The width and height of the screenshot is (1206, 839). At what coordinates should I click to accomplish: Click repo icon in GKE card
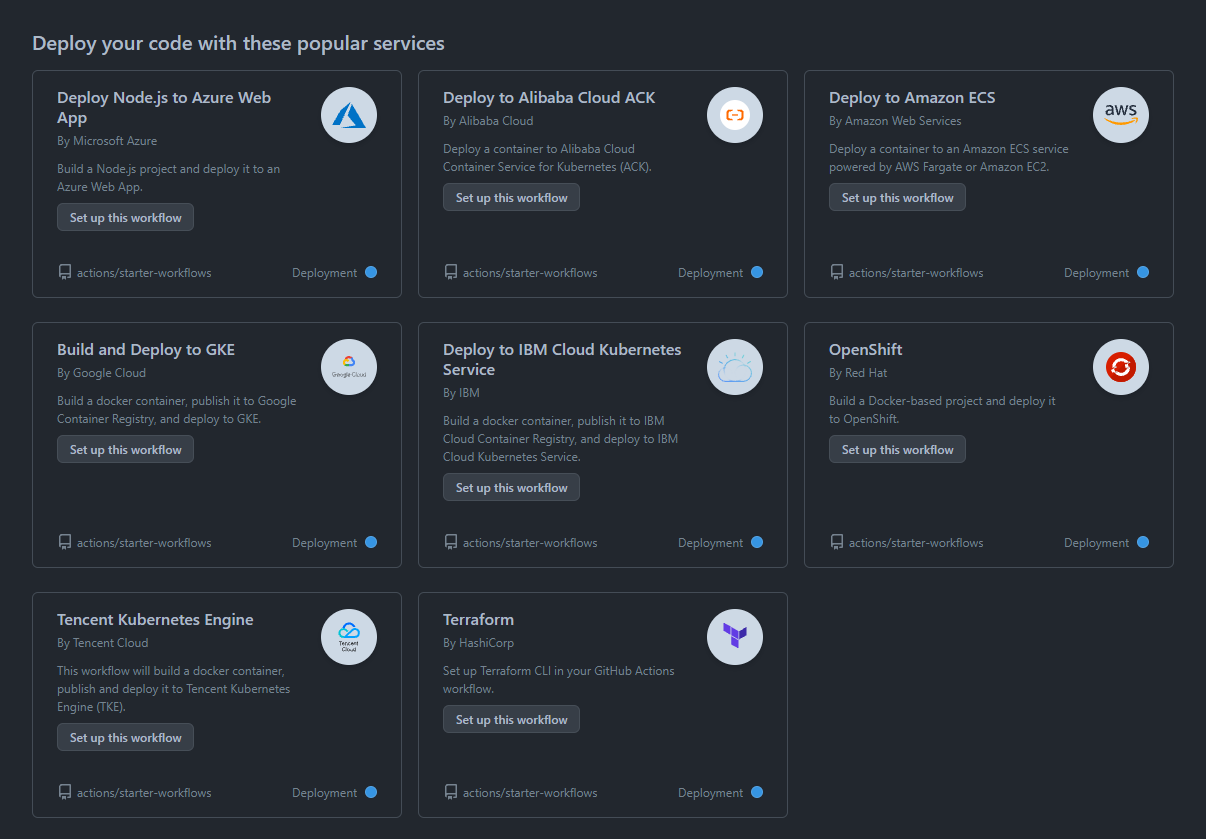[x=65, y=542]
